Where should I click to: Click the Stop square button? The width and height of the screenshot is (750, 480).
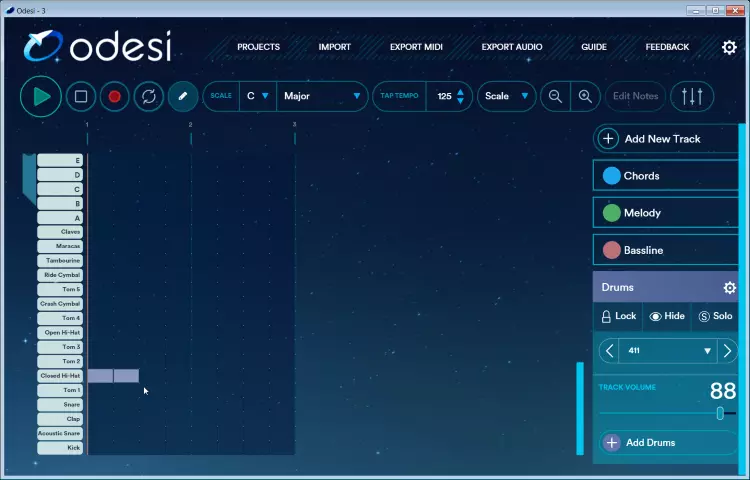point(81,97)
